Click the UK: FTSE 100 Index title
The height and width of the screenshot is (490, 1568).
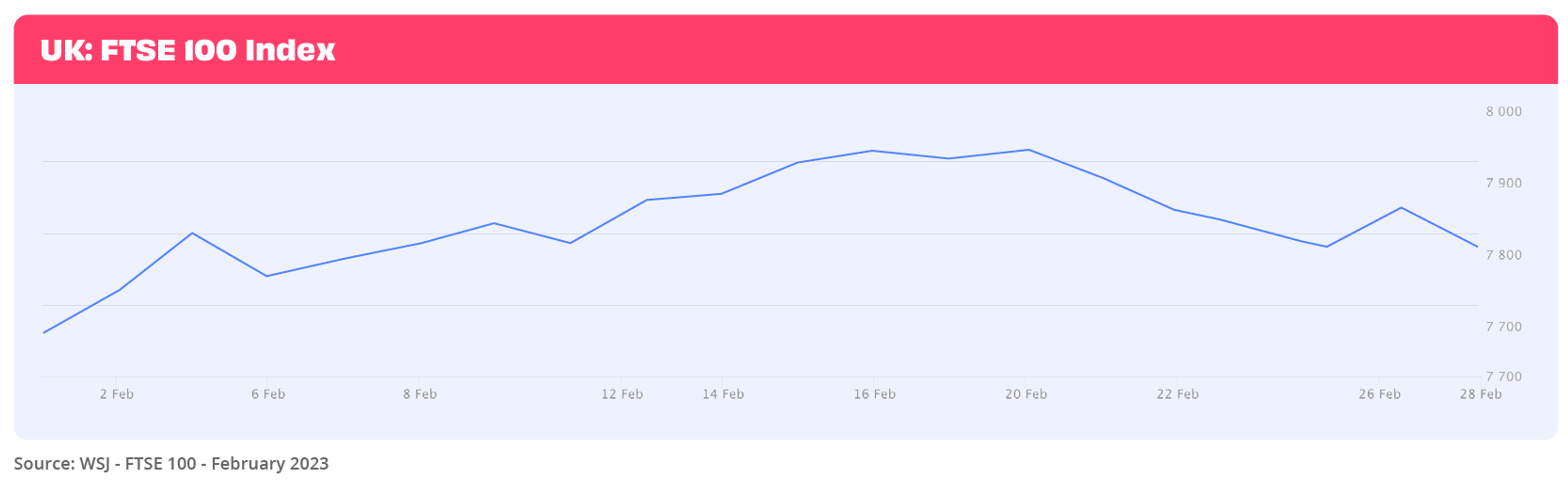pos(187,50)
